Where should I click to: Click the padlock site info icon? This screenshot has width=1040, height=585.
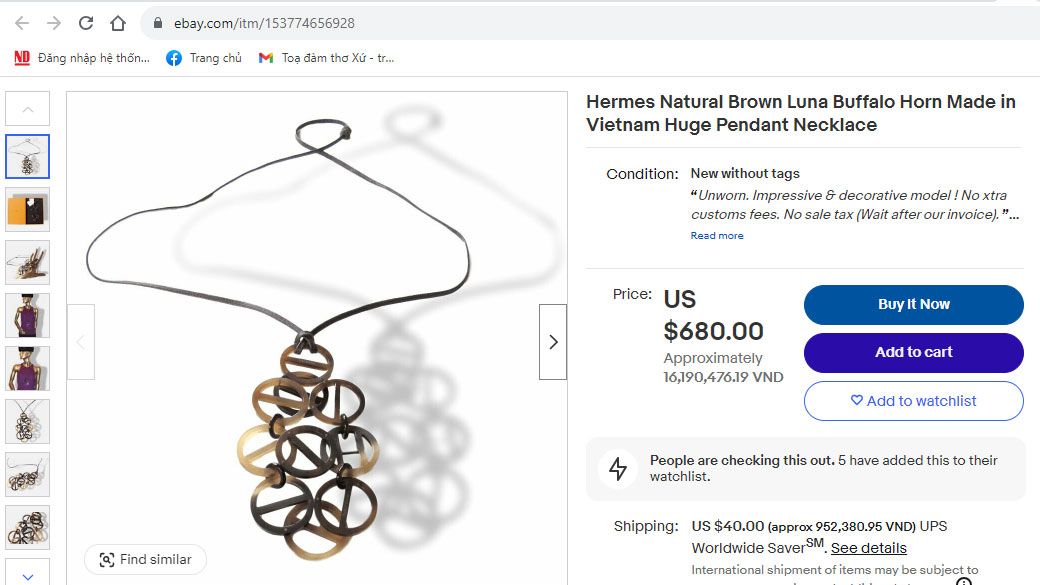pyautogui.click(x=158, y=23)
